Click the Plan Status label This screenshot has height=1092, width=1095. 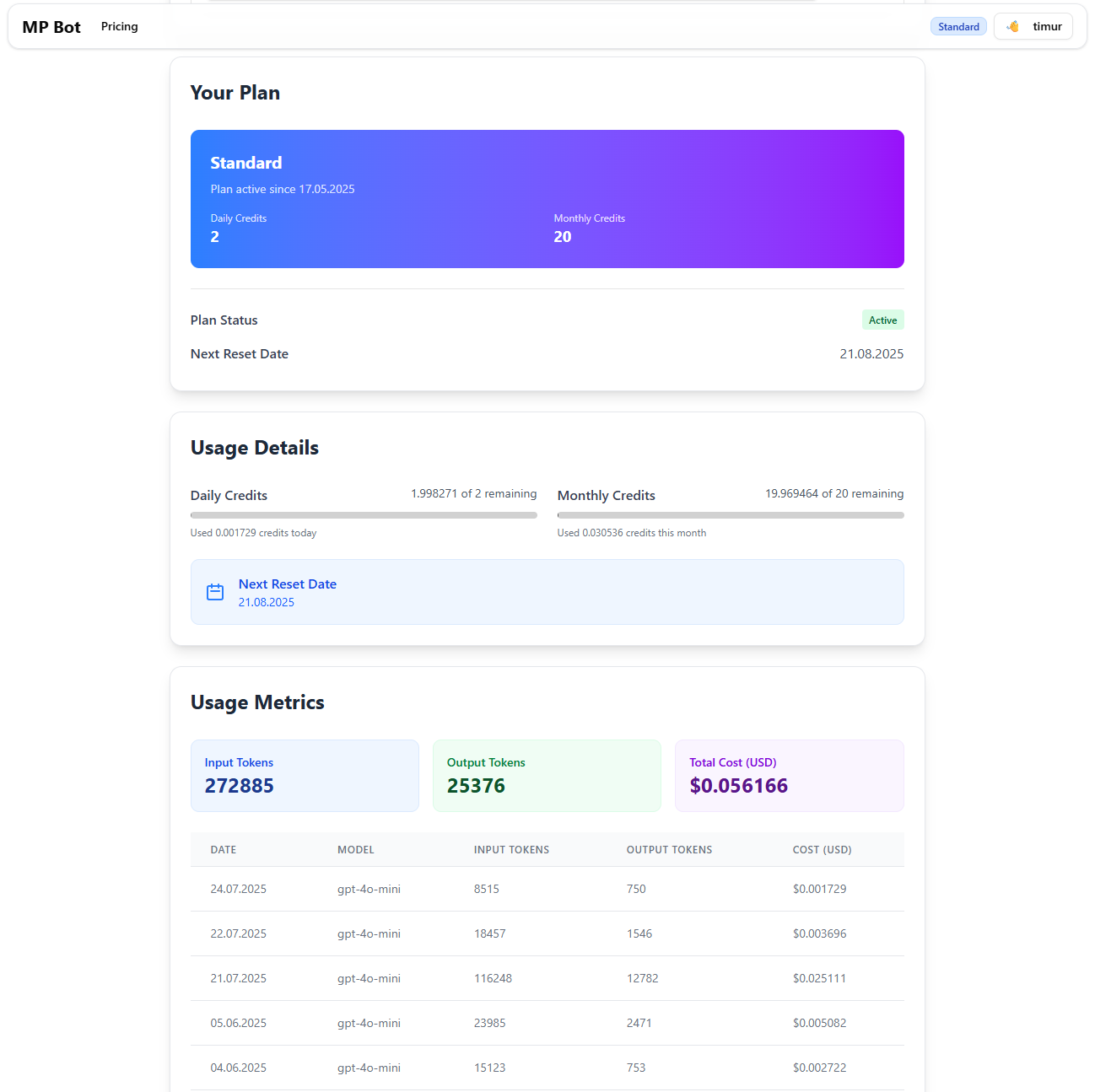pos(224,320)
